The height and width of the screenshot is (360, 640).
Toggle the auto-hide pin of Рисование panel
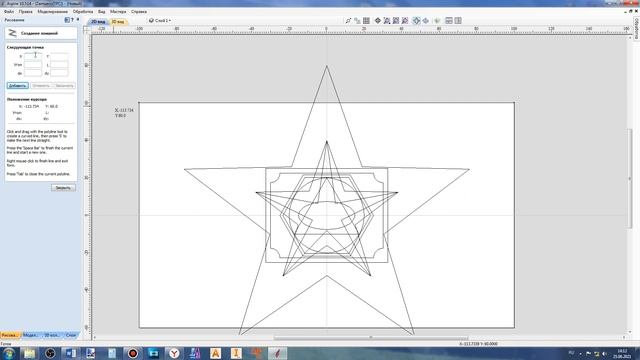point(78,20)
